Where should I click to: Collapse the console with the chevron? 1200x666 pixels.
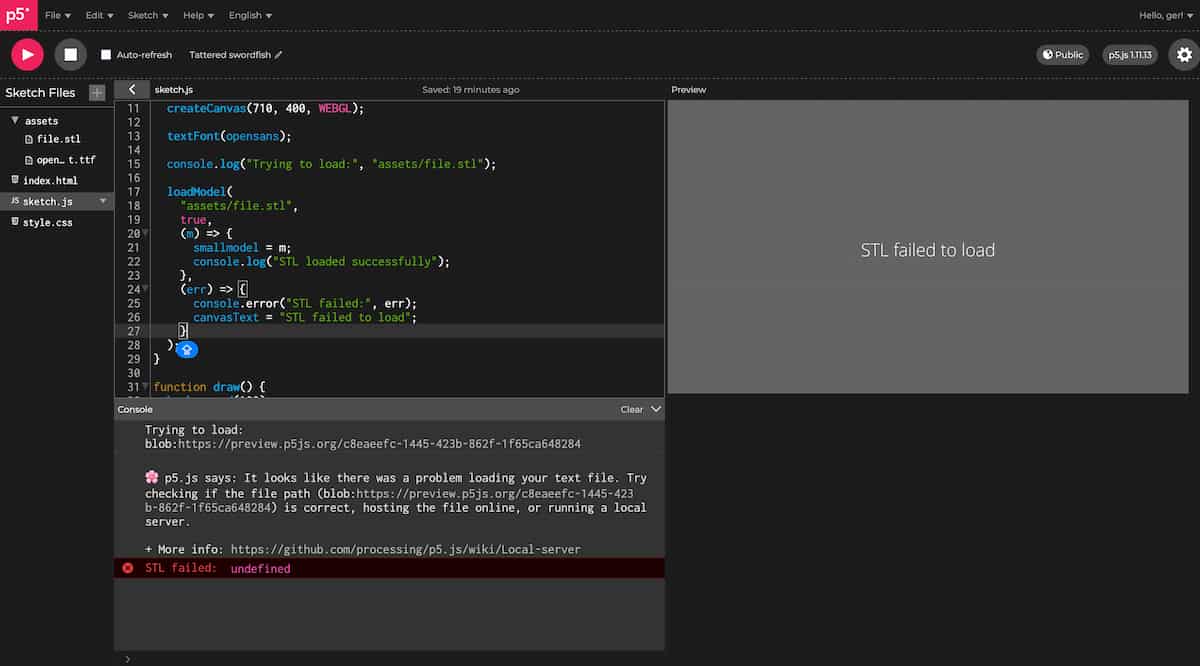point(656,410)
